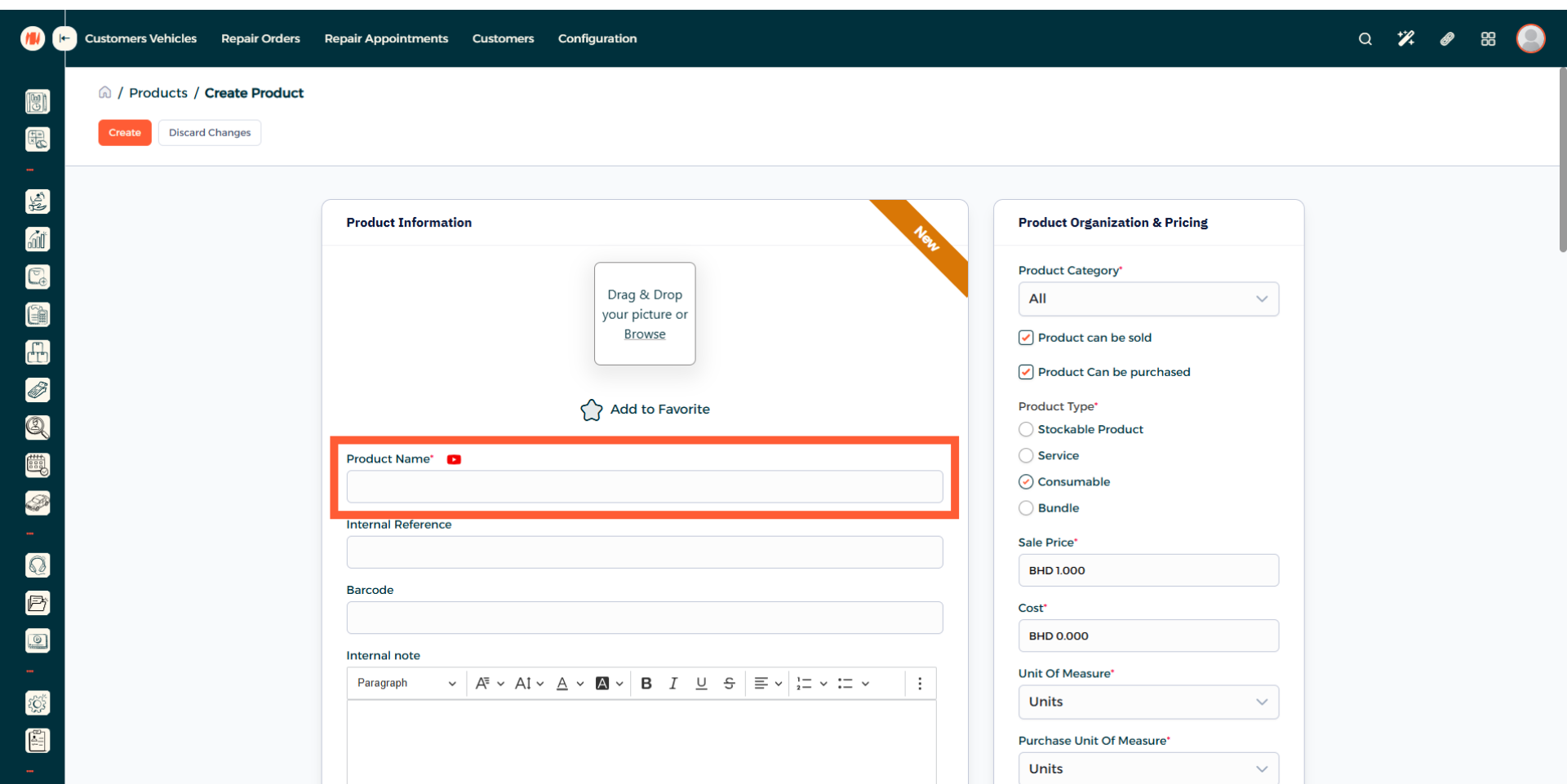The height and width of the screenshot is (784, 1567).
Task: Click the orange Create button
Action: [125, 132]
